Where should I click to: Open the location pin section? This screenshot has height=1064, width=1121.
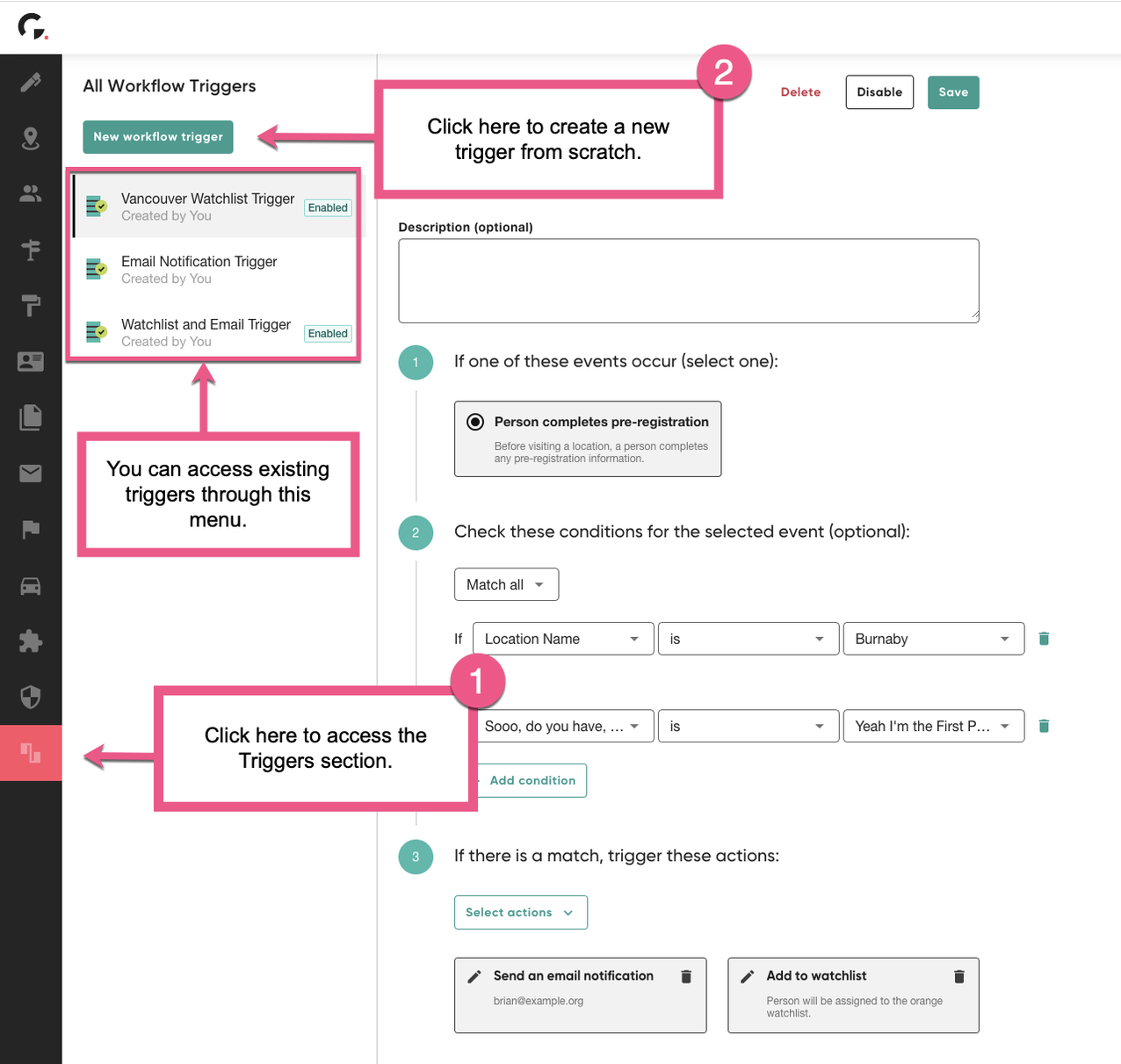click(x=31, y=138)
